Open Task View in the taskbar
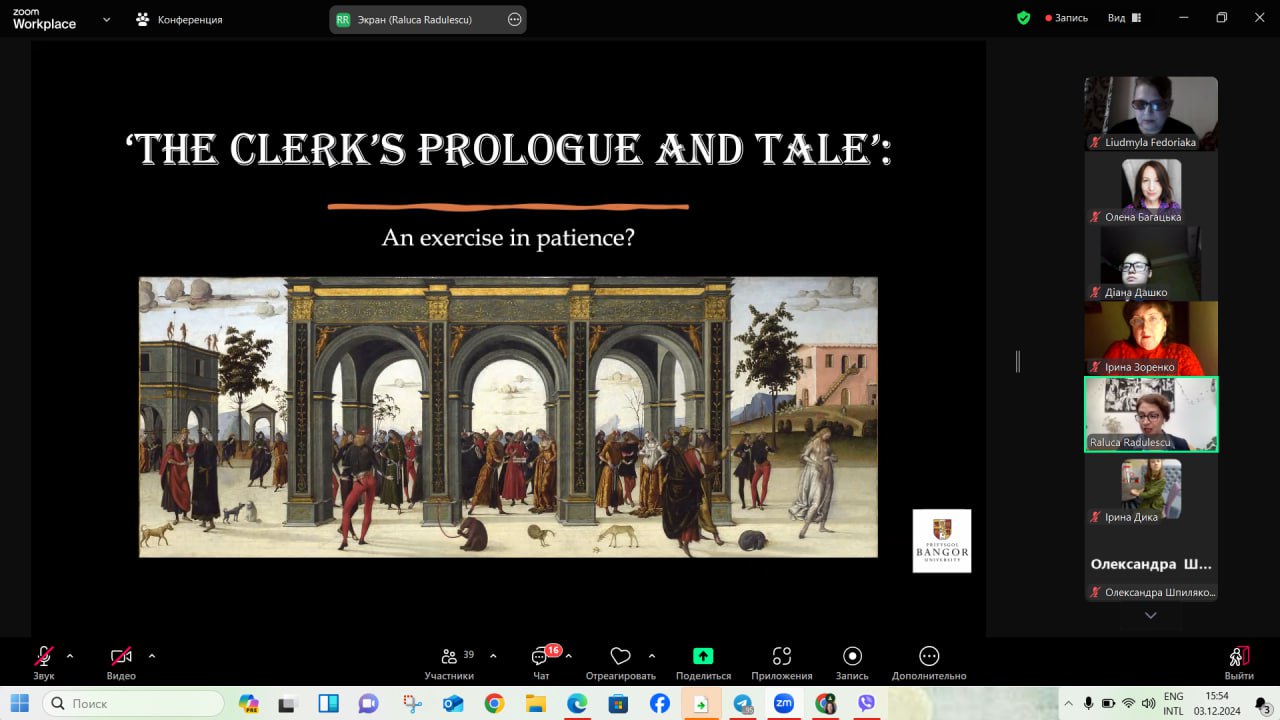 point(289,704)
